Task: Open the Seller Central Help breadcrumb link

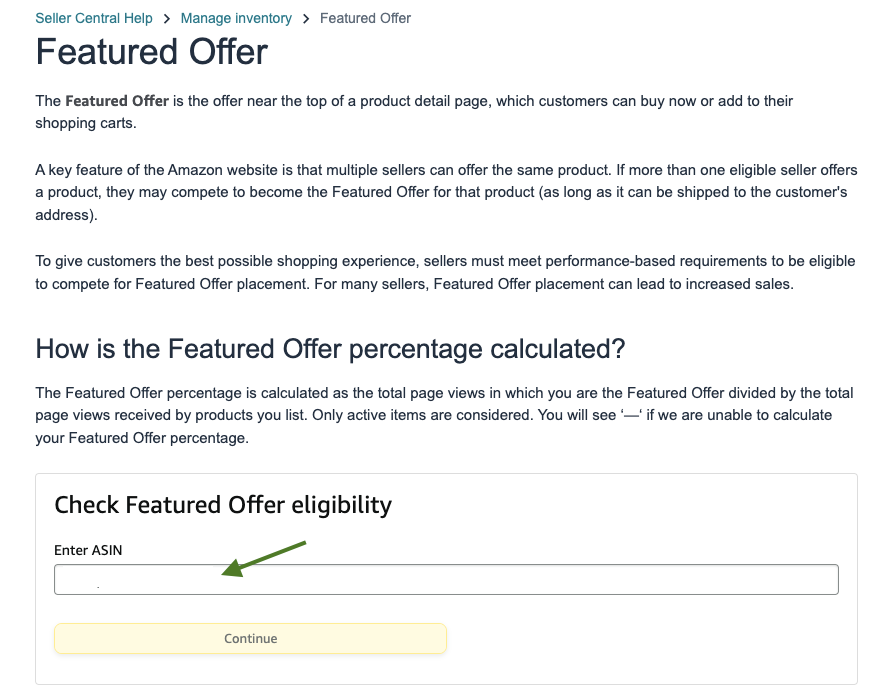Action: (94, 18)
